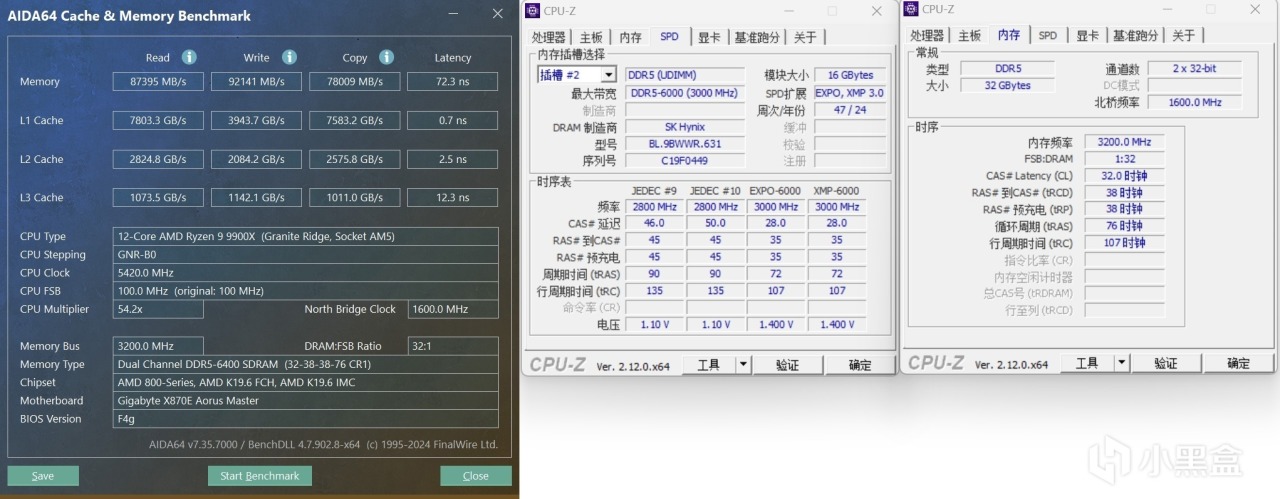The image size is (1280, 499).
Task: Click max bandwidth DDR5-6000 (3000 MHz) field
Action: [x=685, y=93]
